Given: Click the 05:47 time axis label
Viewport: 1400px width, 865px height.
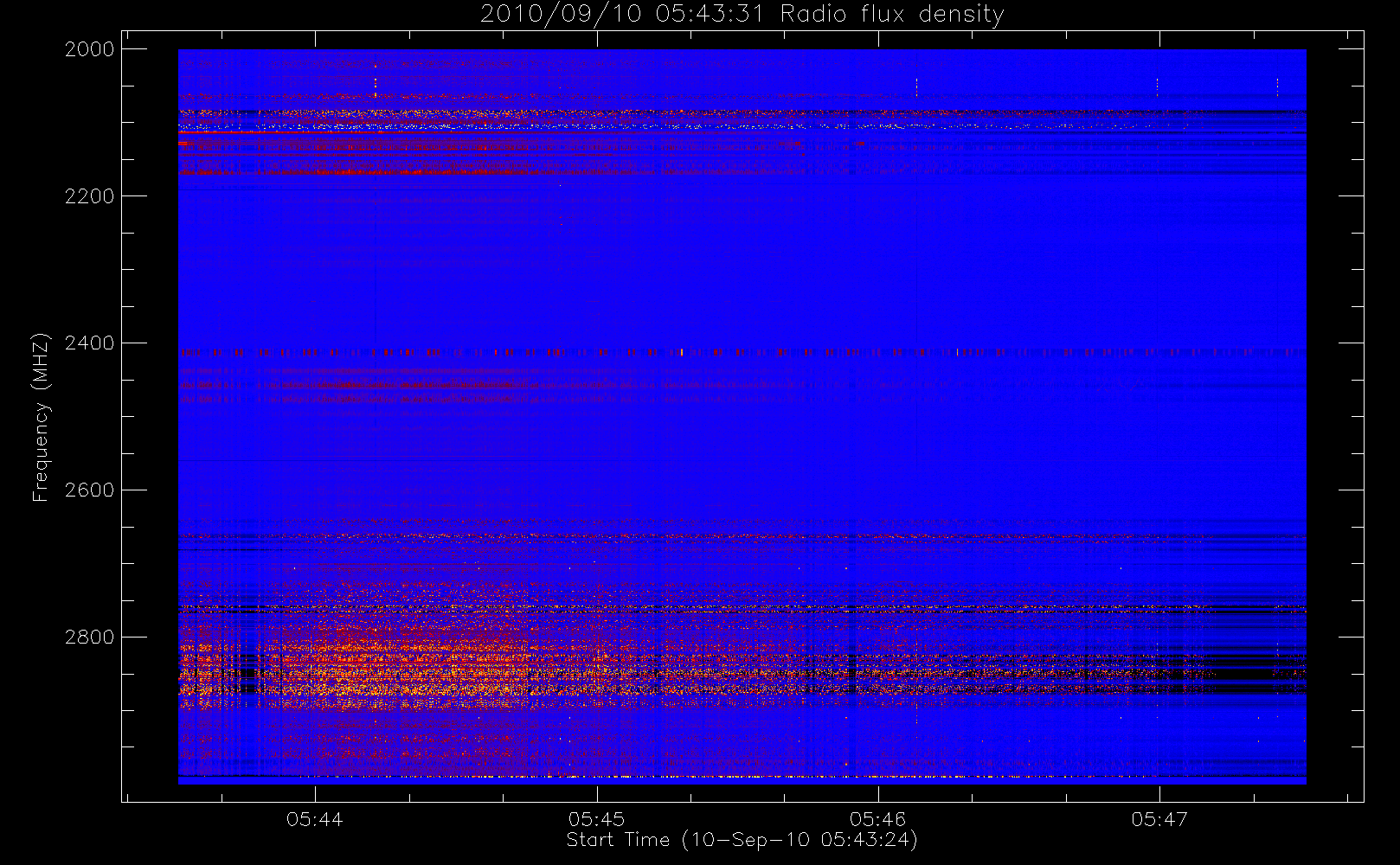Looking at the screenshot, I should (x=1159, y=819).
